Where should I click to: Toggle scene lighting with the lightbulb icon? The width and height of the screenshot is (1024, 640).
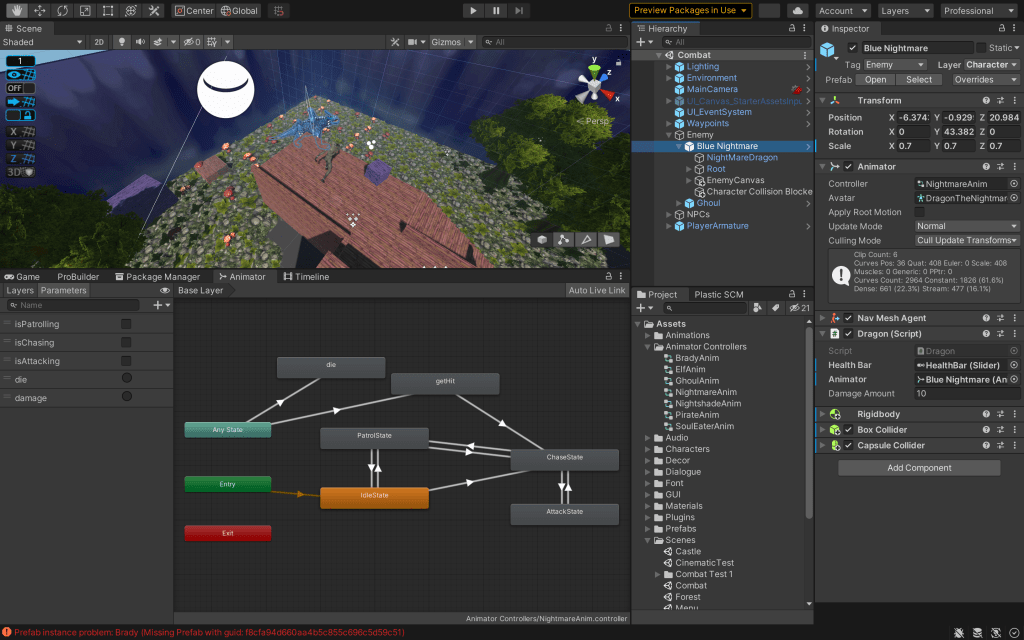[x=122, y=42]
